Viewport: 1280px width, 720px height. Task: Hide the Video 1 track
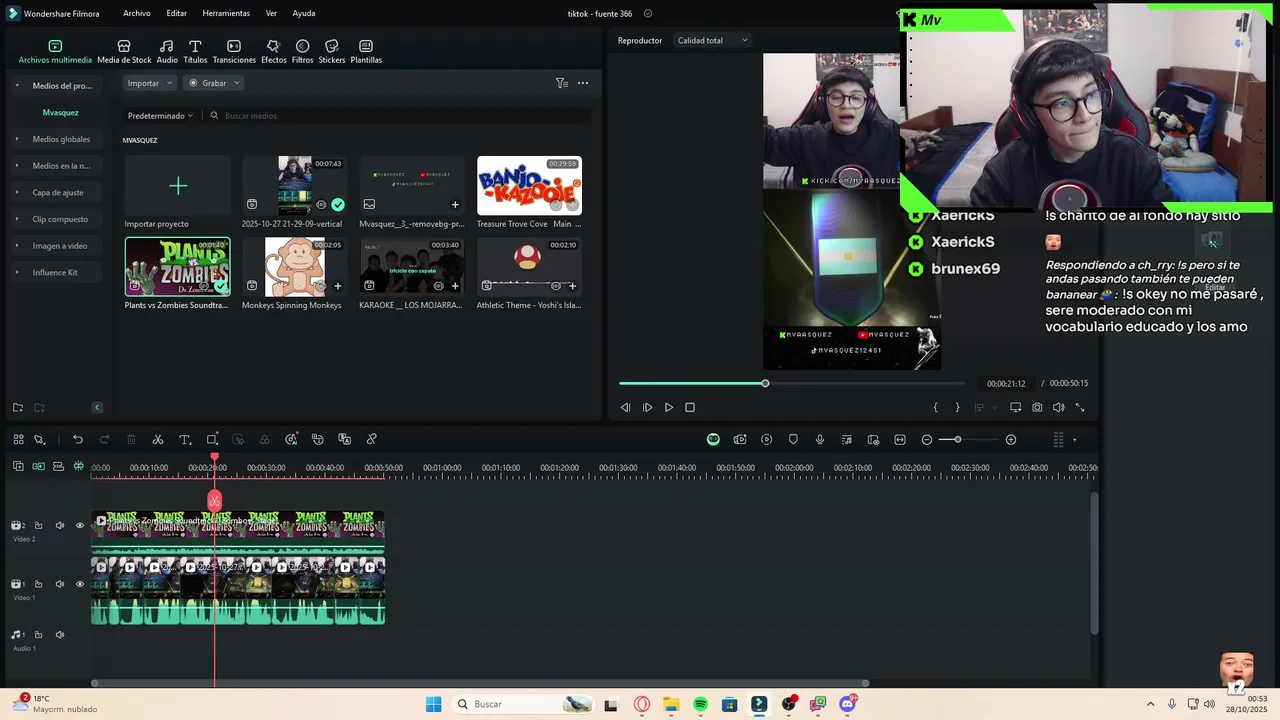(80, 584)
